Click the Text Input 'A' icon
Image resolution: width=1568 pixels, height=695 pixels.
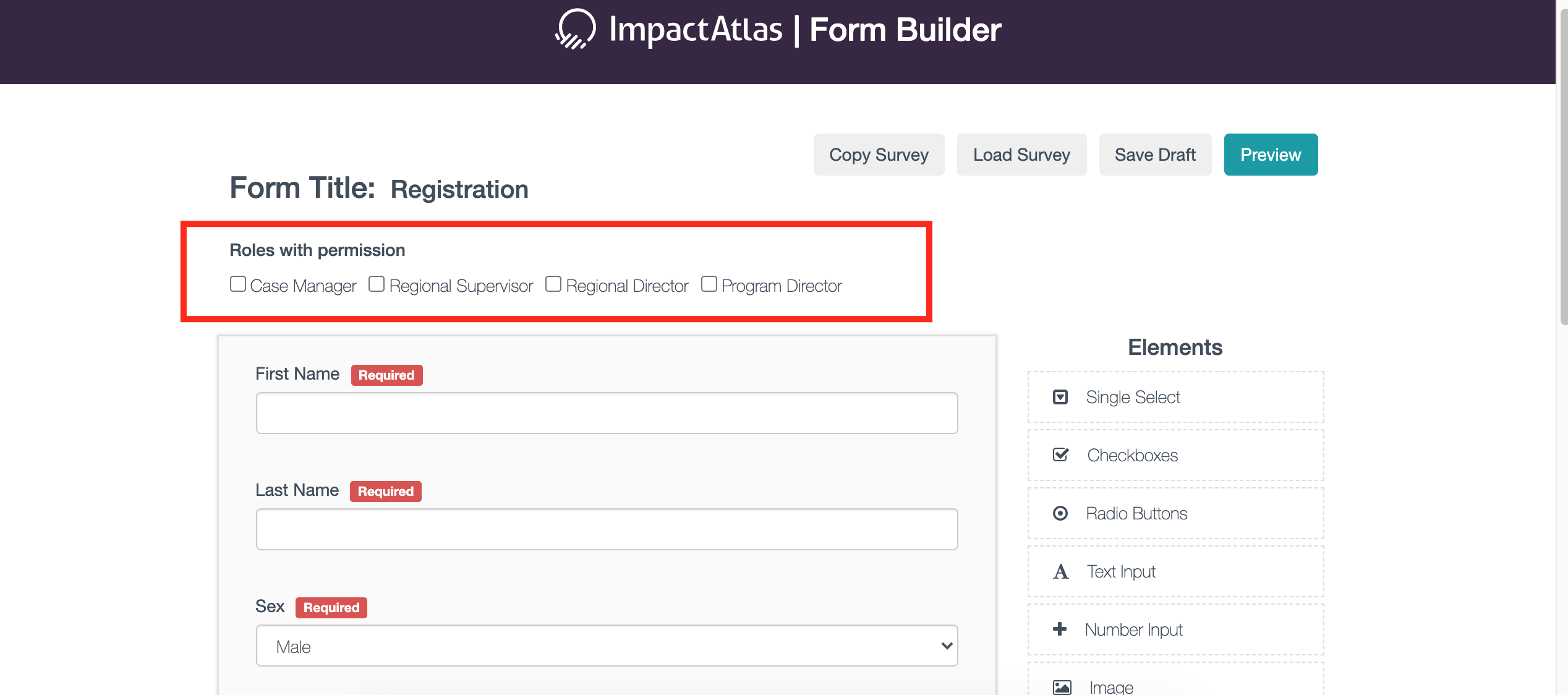point(1060,571)
